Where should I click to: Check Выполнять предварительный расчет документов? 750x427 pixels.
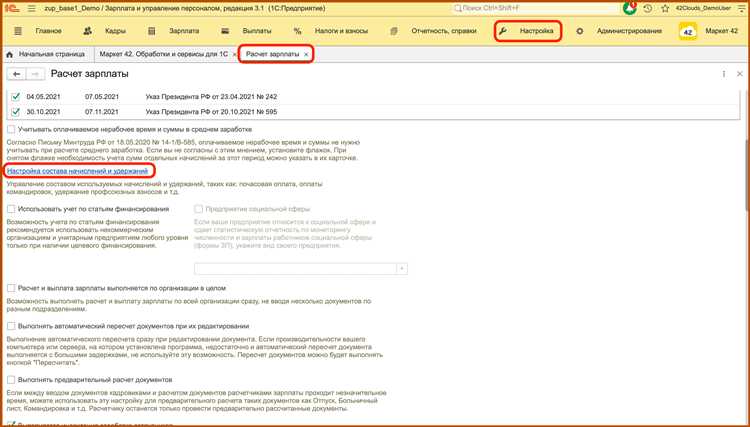(x=11, y=380)
